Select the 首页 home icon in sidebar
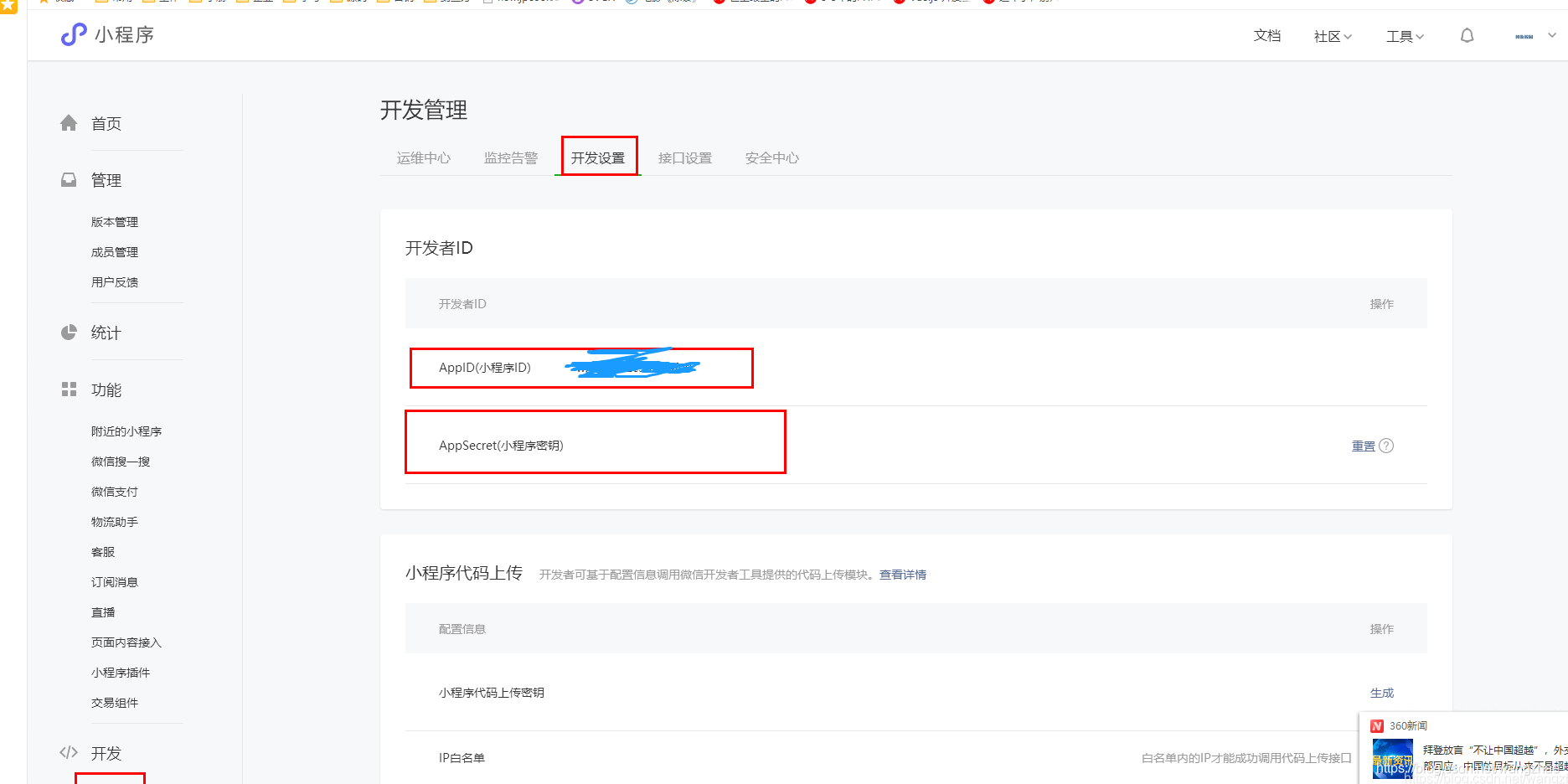The image size is (1568, 784). pyautogui.click(x=69, y=122)
